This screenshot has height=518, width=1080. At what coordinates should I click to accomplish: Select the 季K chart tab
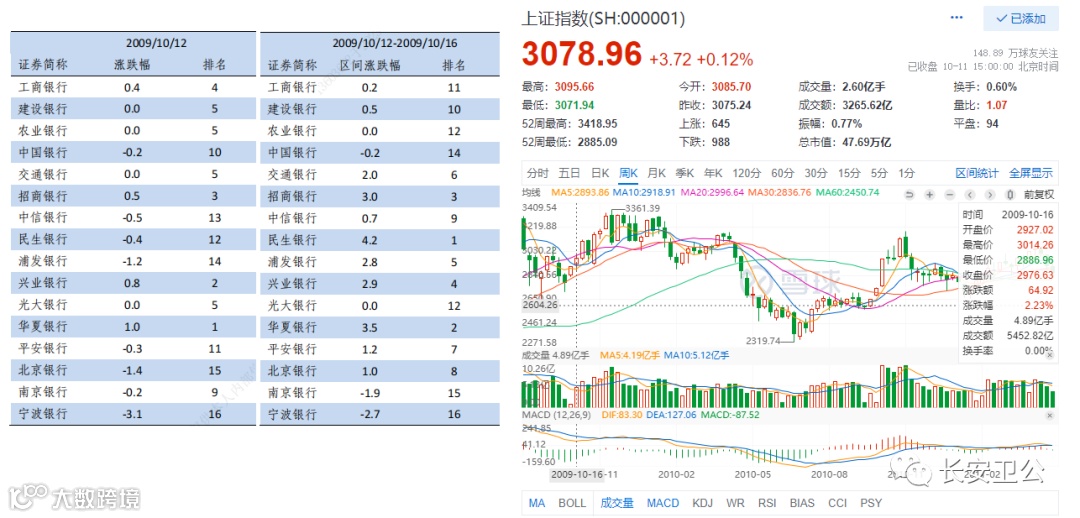pyautogui.click(x=684, y=173)
